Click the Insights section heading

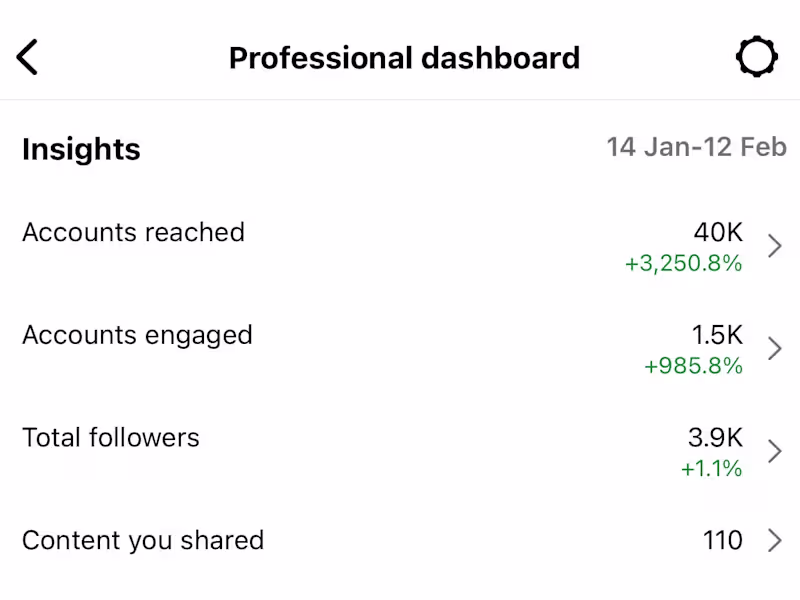[81, 149]
